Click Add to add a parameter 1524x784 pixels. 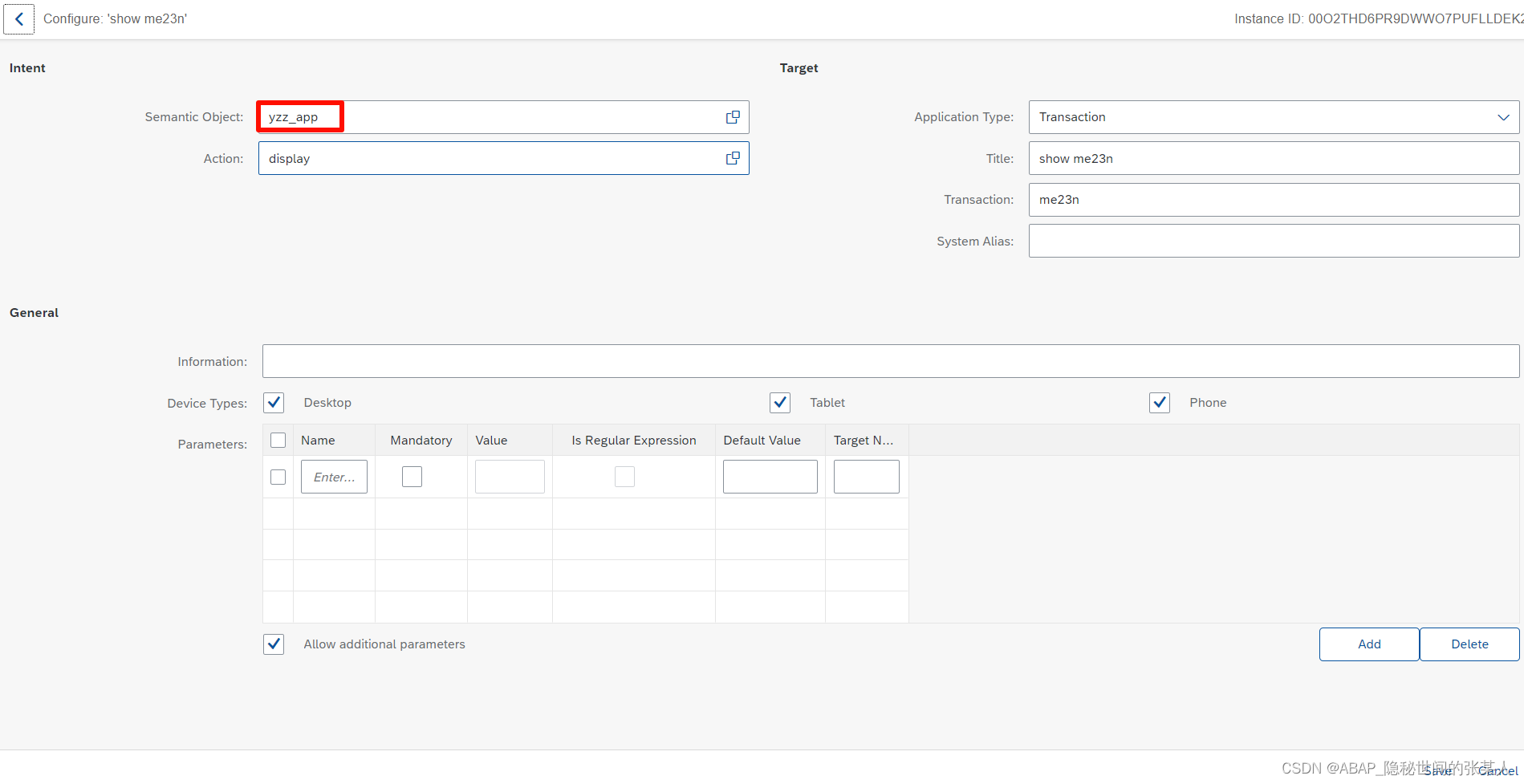tap(1369, 644)
